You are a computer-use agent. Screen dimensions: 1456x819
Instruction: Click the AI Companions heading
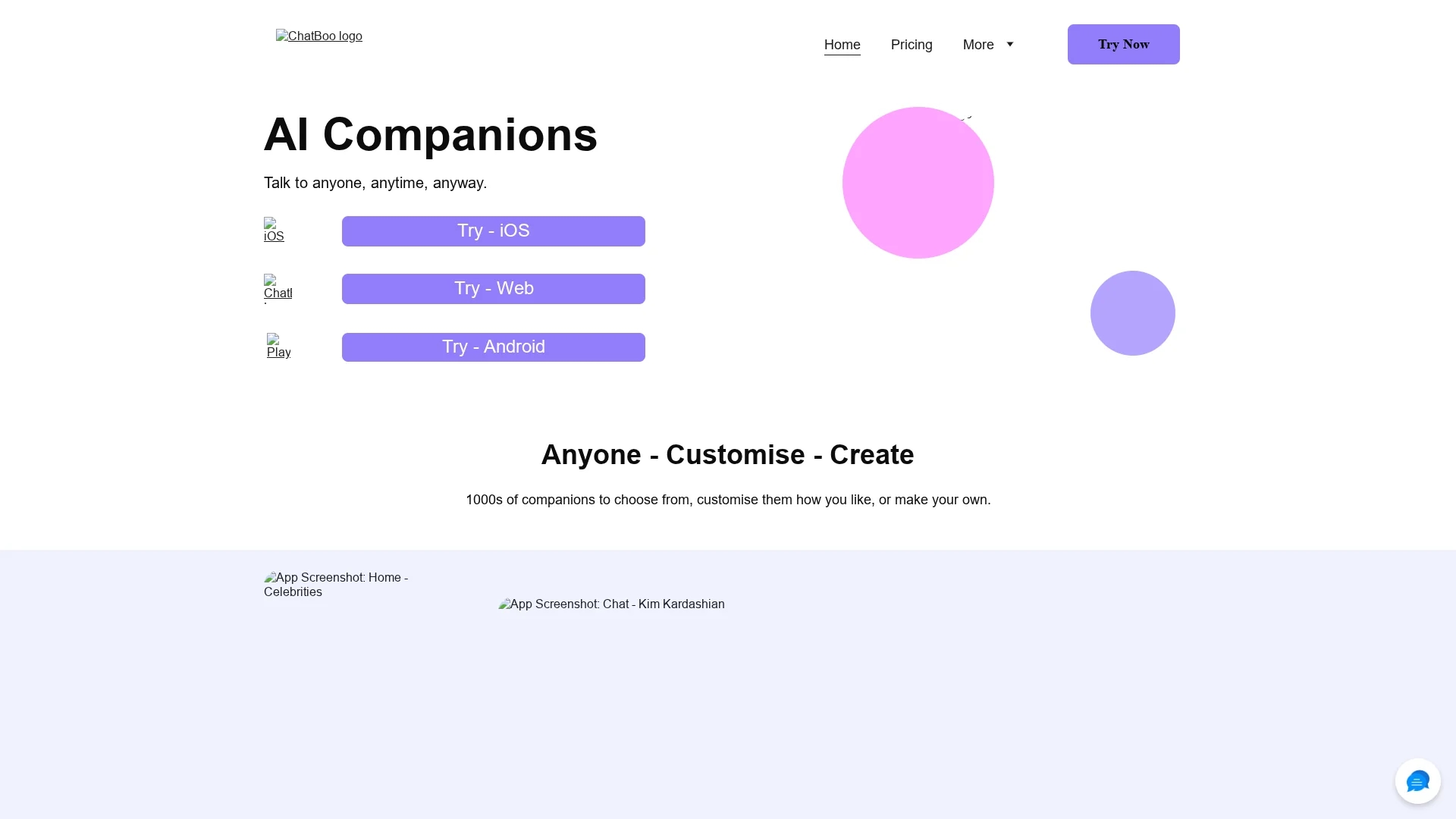[431, 135]
